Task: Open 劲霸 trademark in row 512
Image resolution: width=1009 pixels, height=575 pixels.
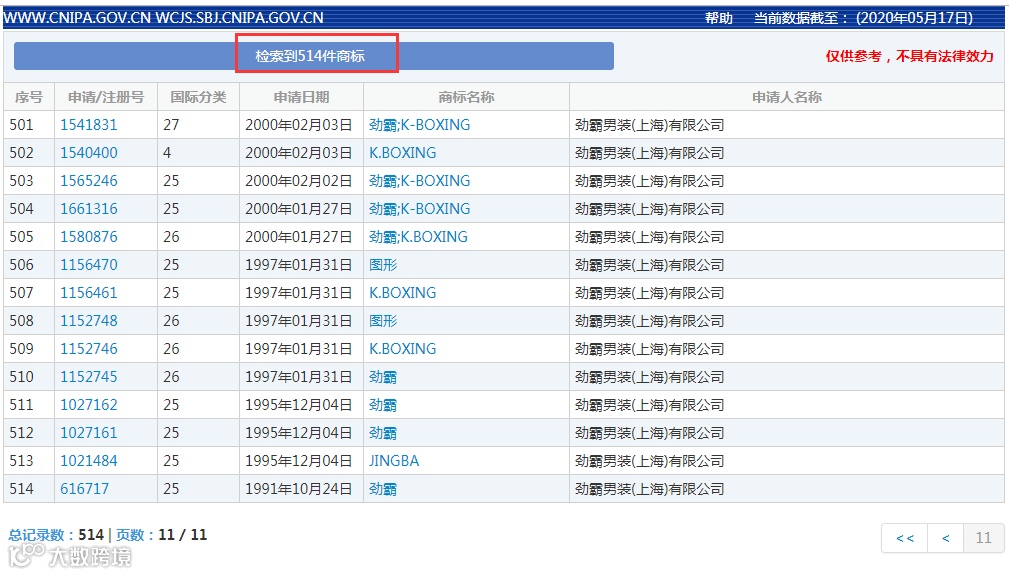Action: pyautogui.click(x=383, y=433)
